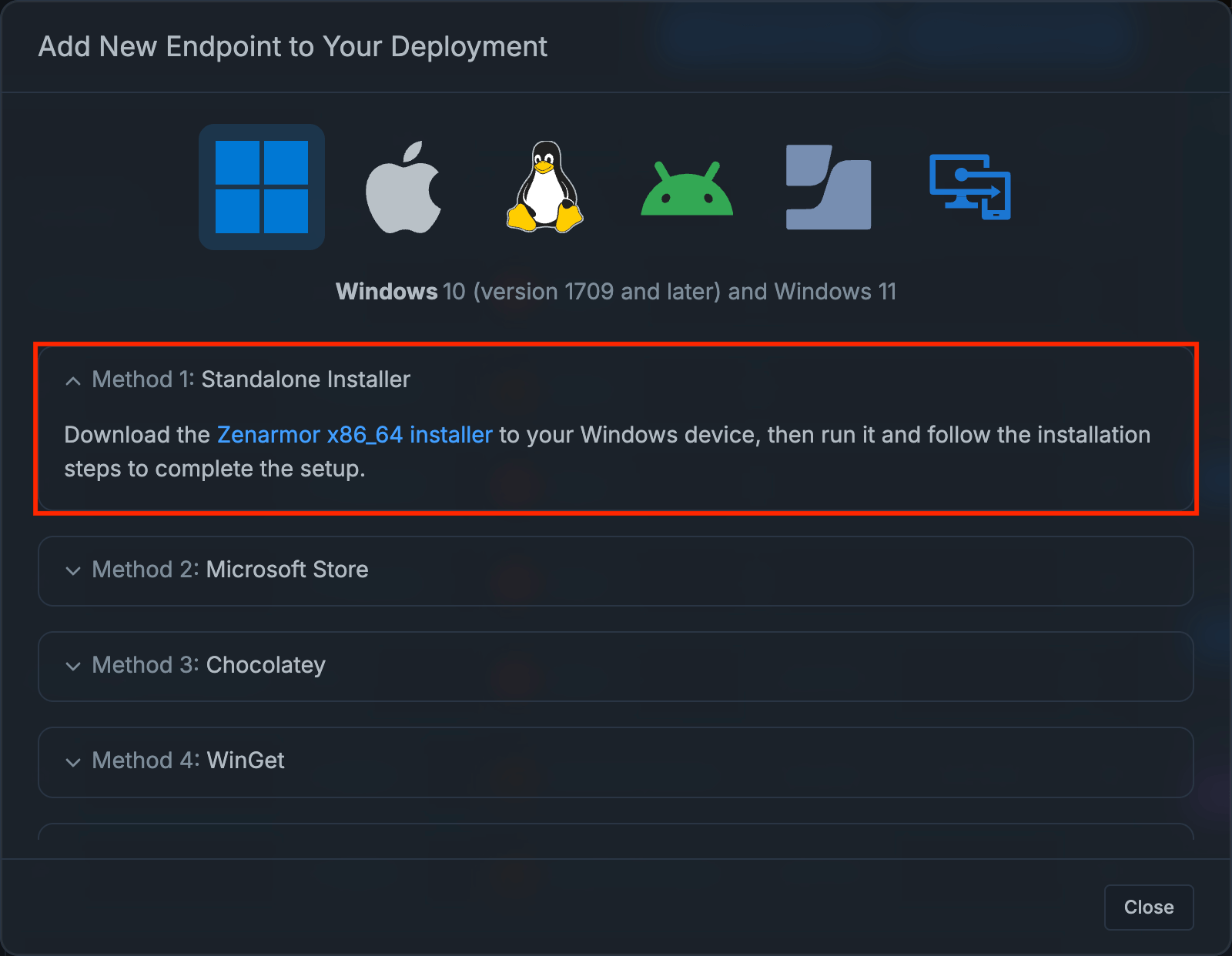Open the Zenarmor x86_64 installer link

(354, 435)
